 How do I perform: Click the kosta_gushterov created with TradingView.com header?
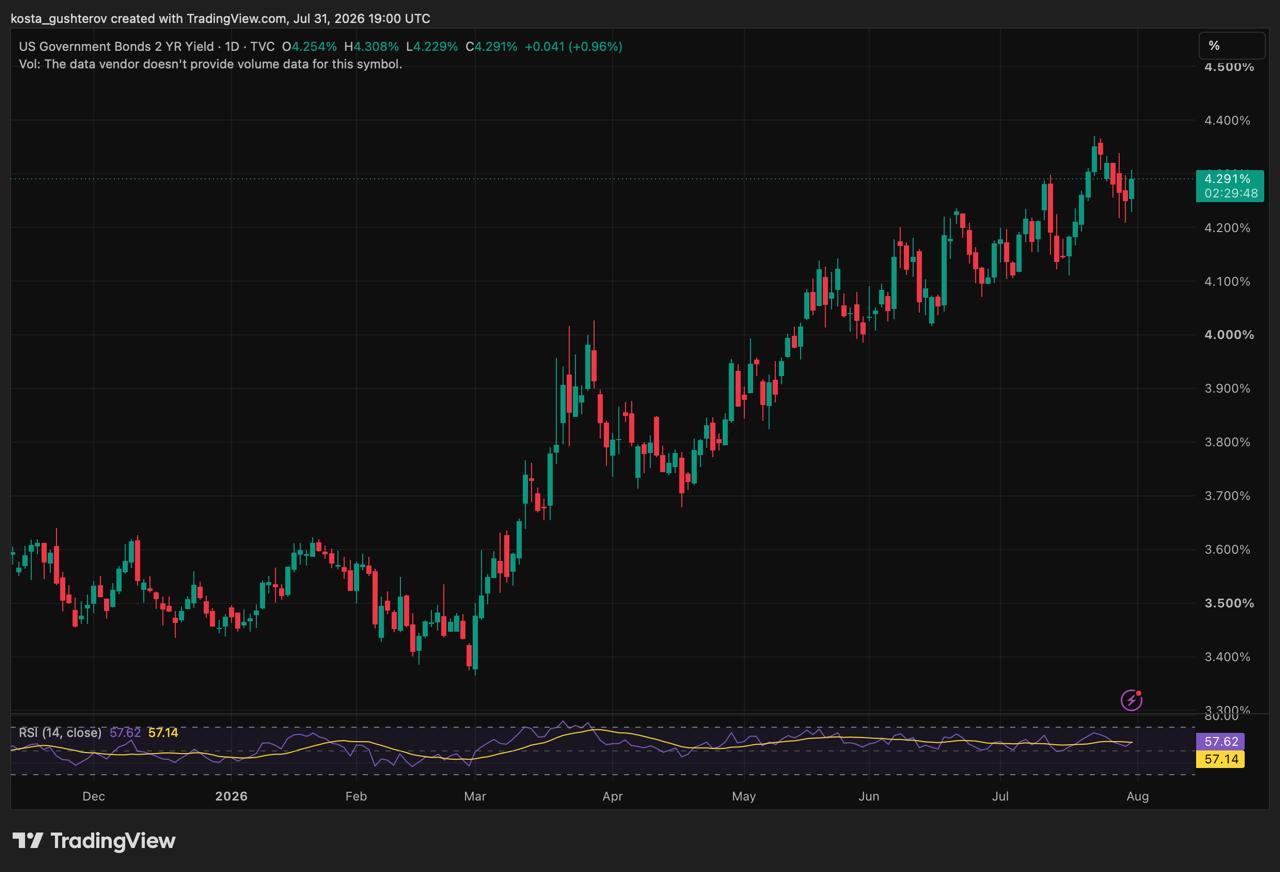pos(220,18)
